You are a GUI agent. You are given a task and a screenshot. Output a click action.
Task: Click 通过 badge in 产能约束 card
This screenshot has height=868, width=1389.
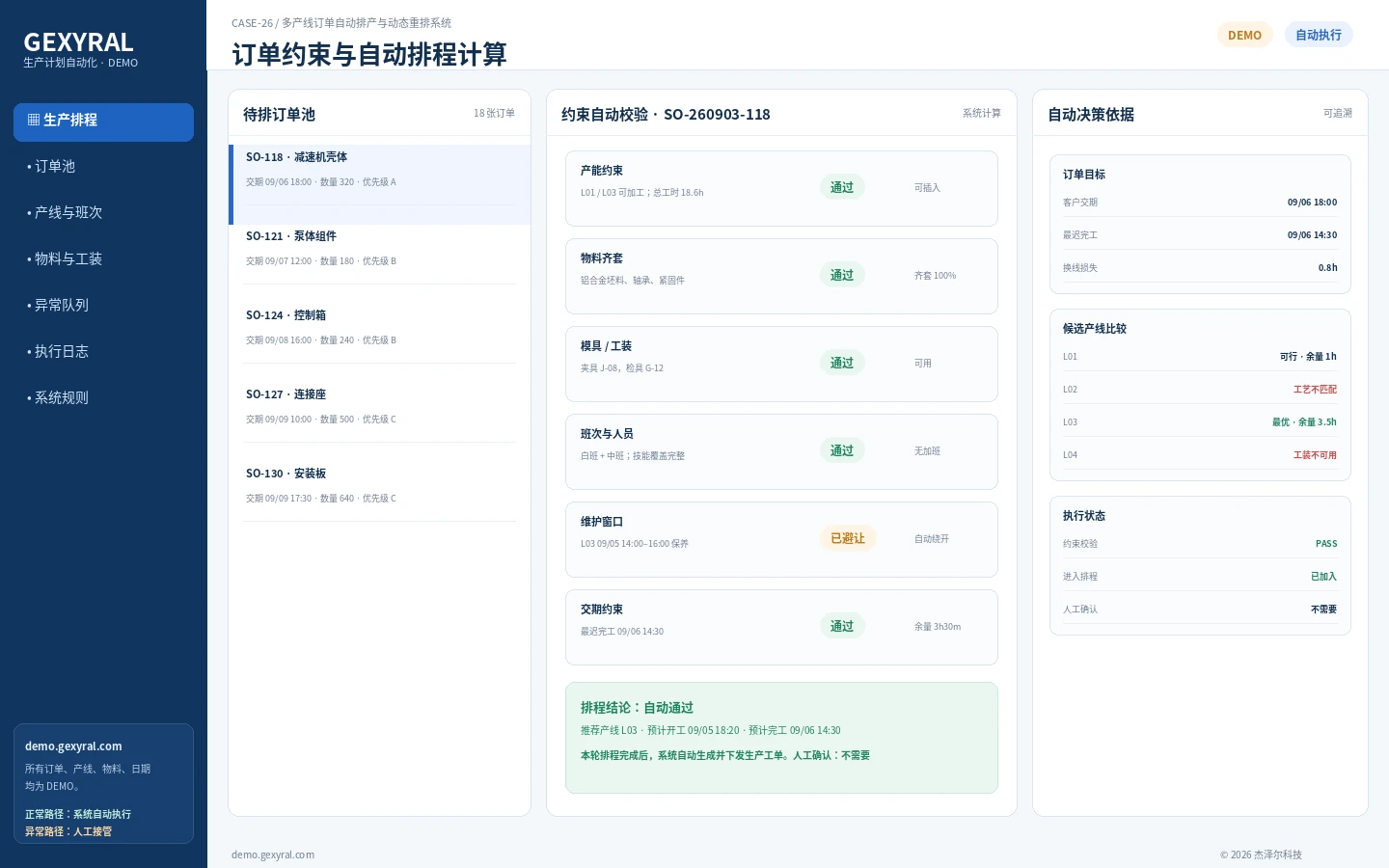tap(842, 188)
